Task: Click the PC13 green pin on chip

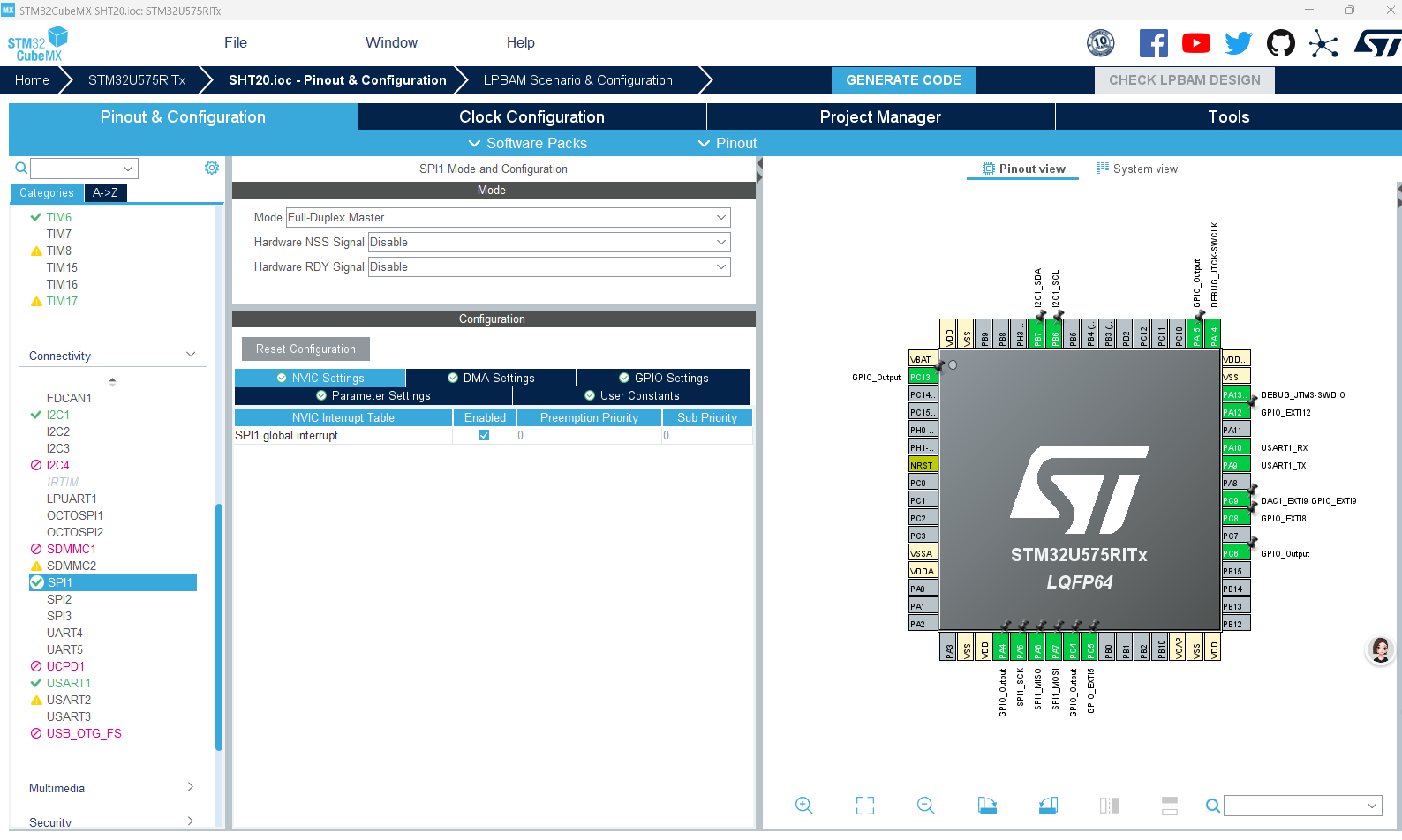Action: coord(921,377)
